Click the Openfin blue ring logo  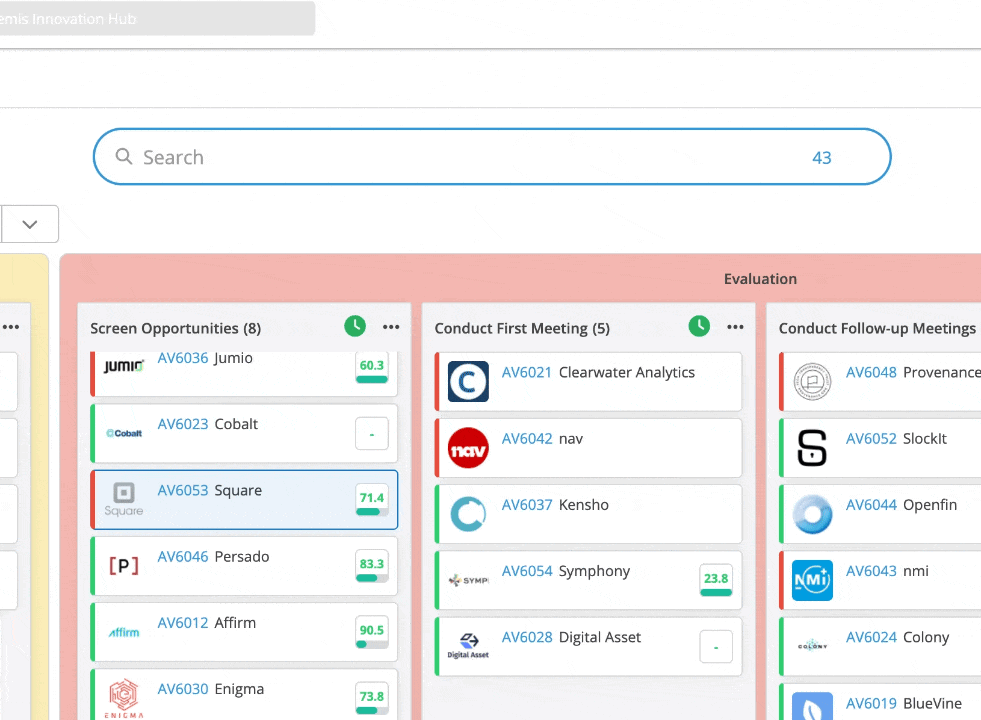pyautogui.click(x=812, y=514)
